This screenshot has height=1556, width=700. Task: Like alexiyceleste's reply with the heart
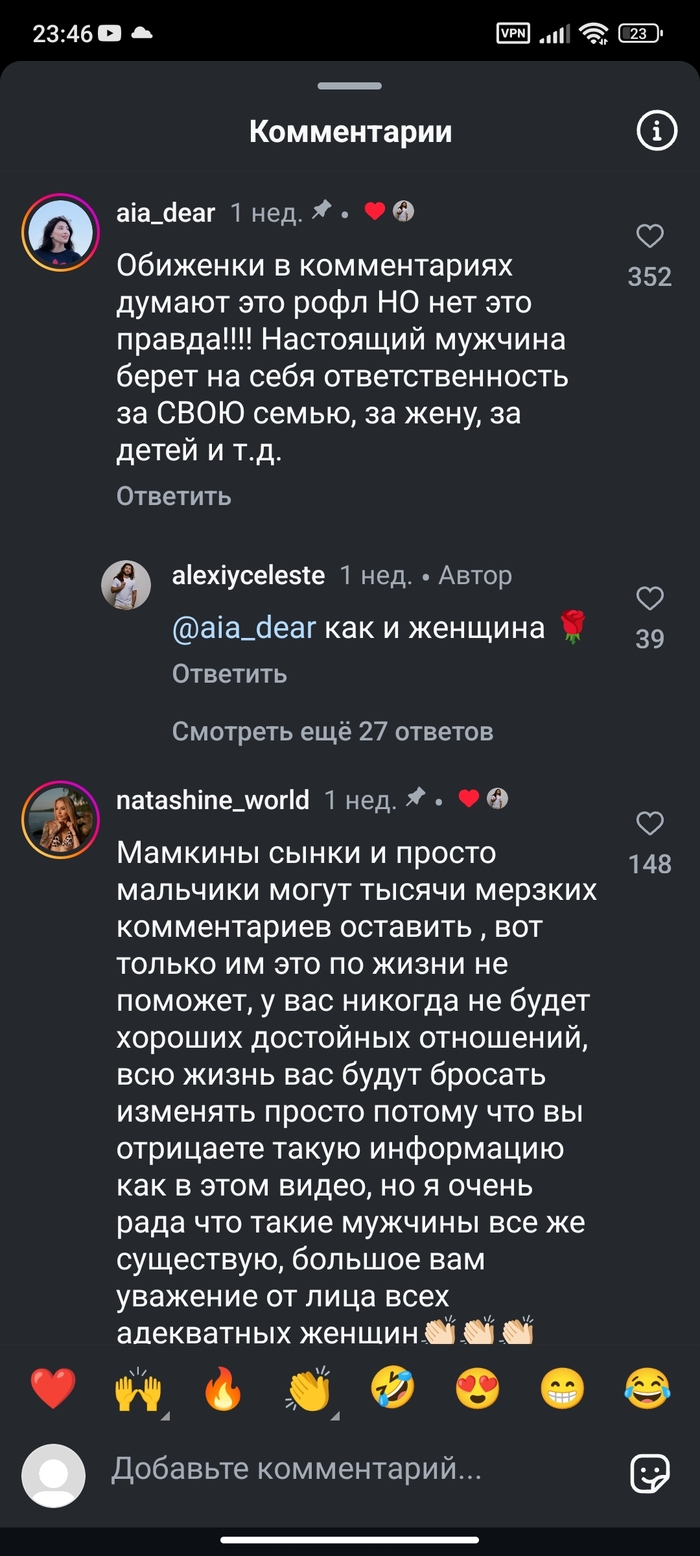[650, 599]
